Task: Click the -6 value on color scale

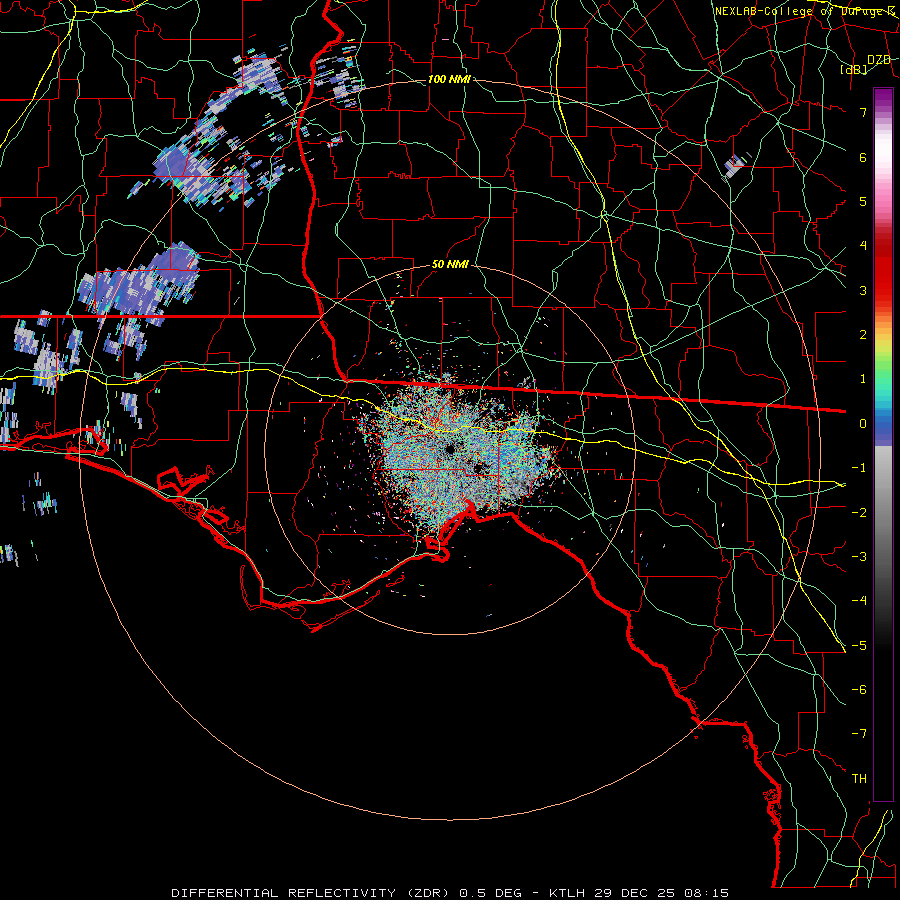Action: 859,690
